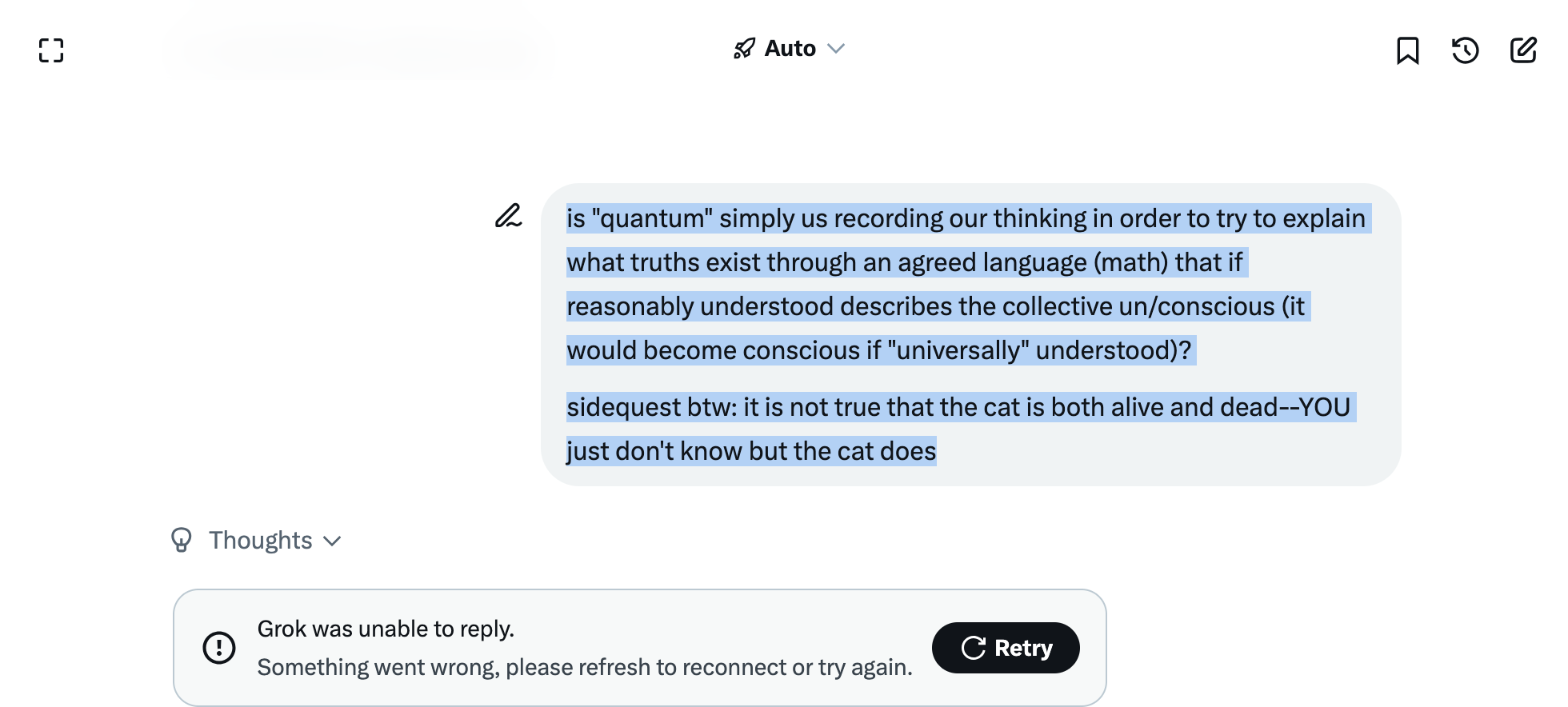Open chat history clock icon
Image resolution: width=1568 pixels, height=707 pixels.
pyautogui.click(x=1465, y=50)
